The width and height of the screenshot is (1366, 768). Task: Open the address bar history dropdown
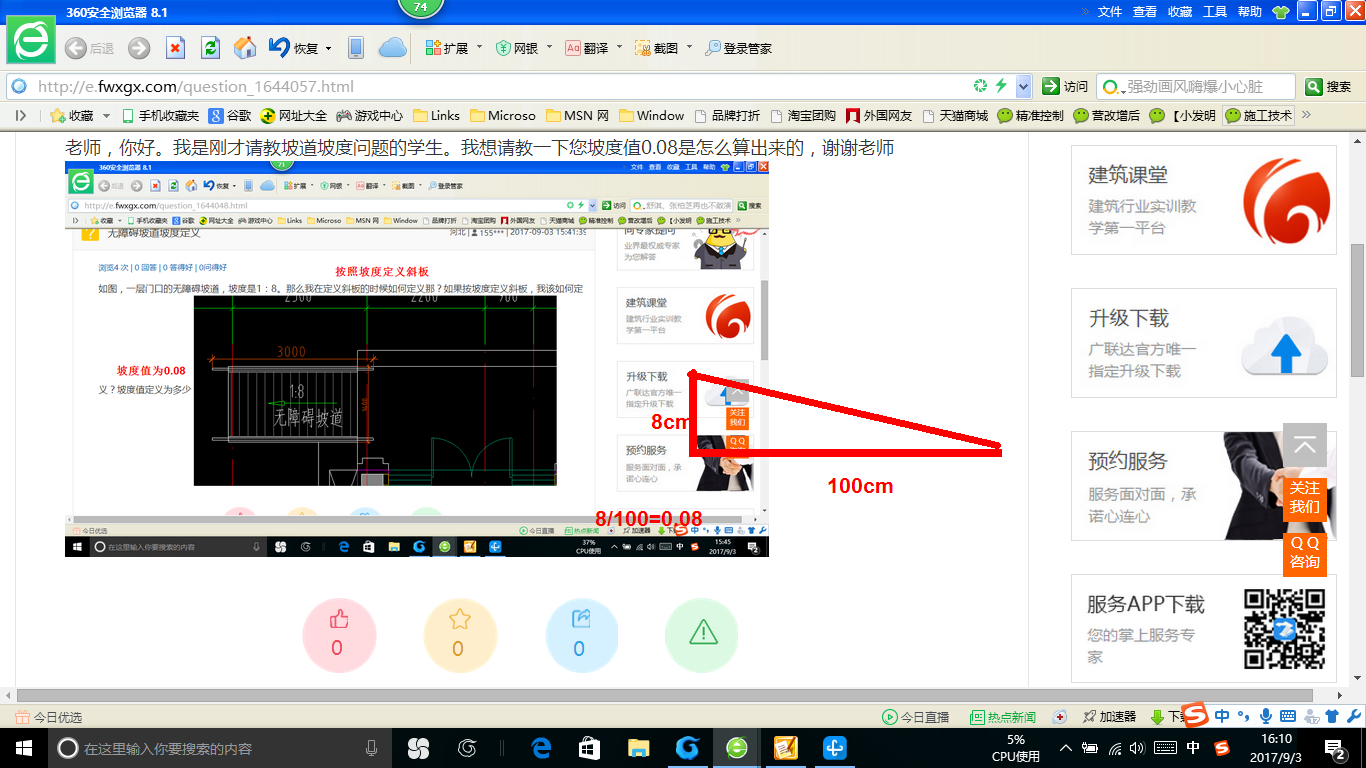1023,86
